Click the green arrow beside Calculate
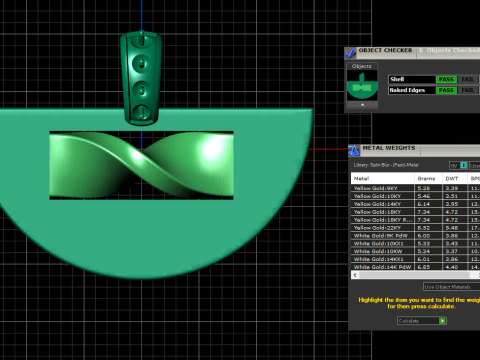Viewport: 480px width, 360px height. coord(442,321)
